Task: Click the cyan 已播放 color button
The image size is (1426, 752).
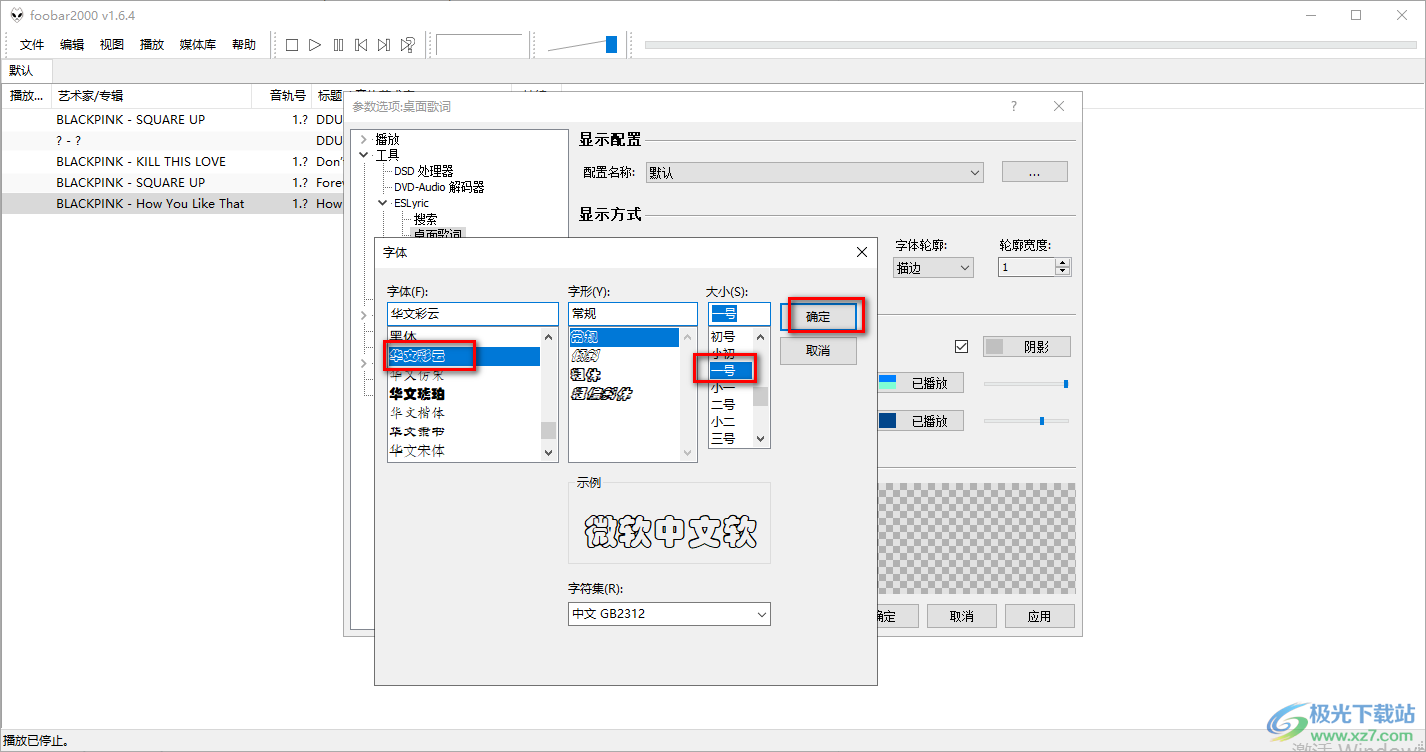Action: coord(921,383)
